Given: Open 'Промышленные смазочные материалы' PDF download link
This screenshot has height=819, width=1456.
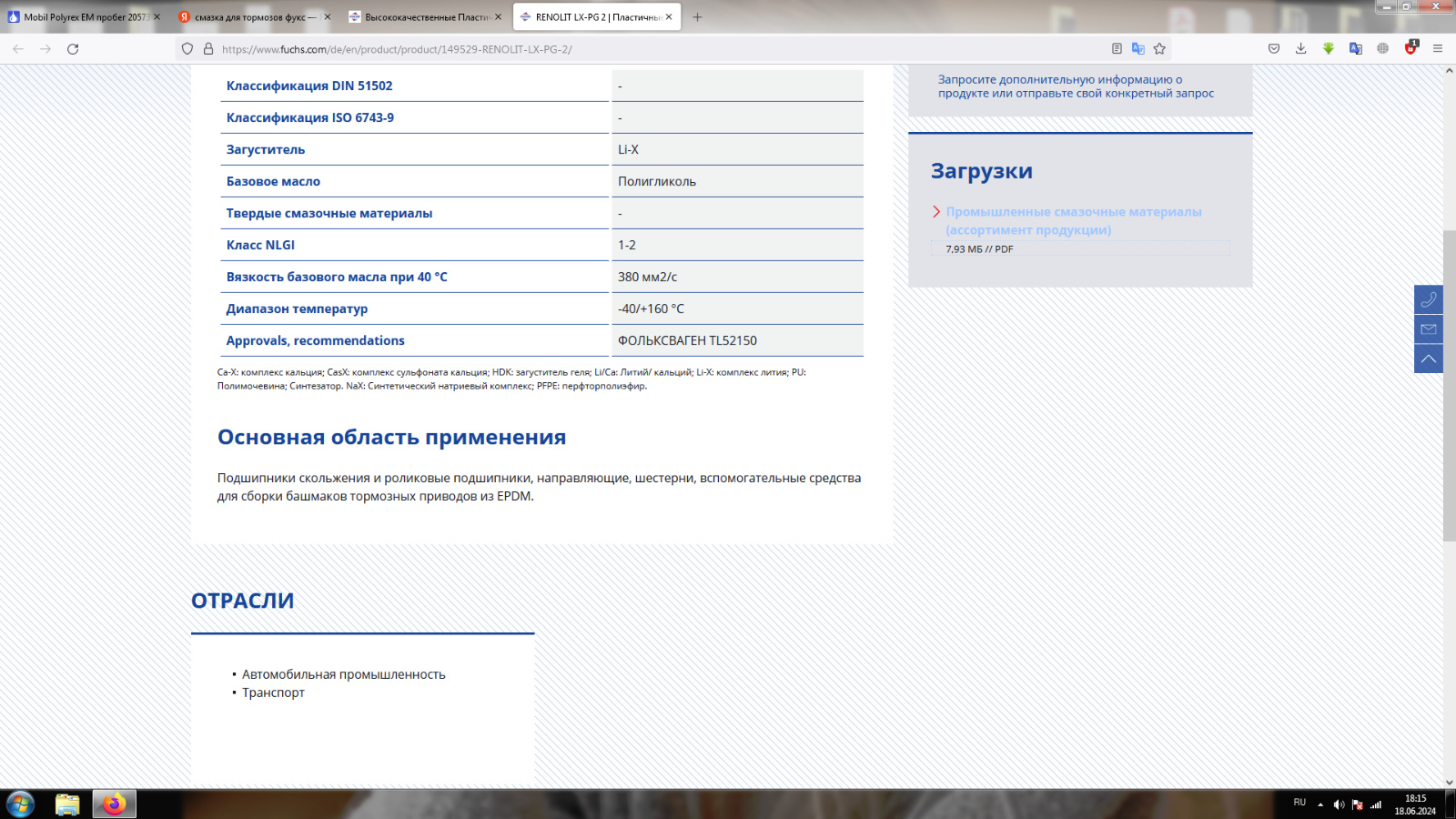Looking at the screenshot, I should pos(1074,221).
